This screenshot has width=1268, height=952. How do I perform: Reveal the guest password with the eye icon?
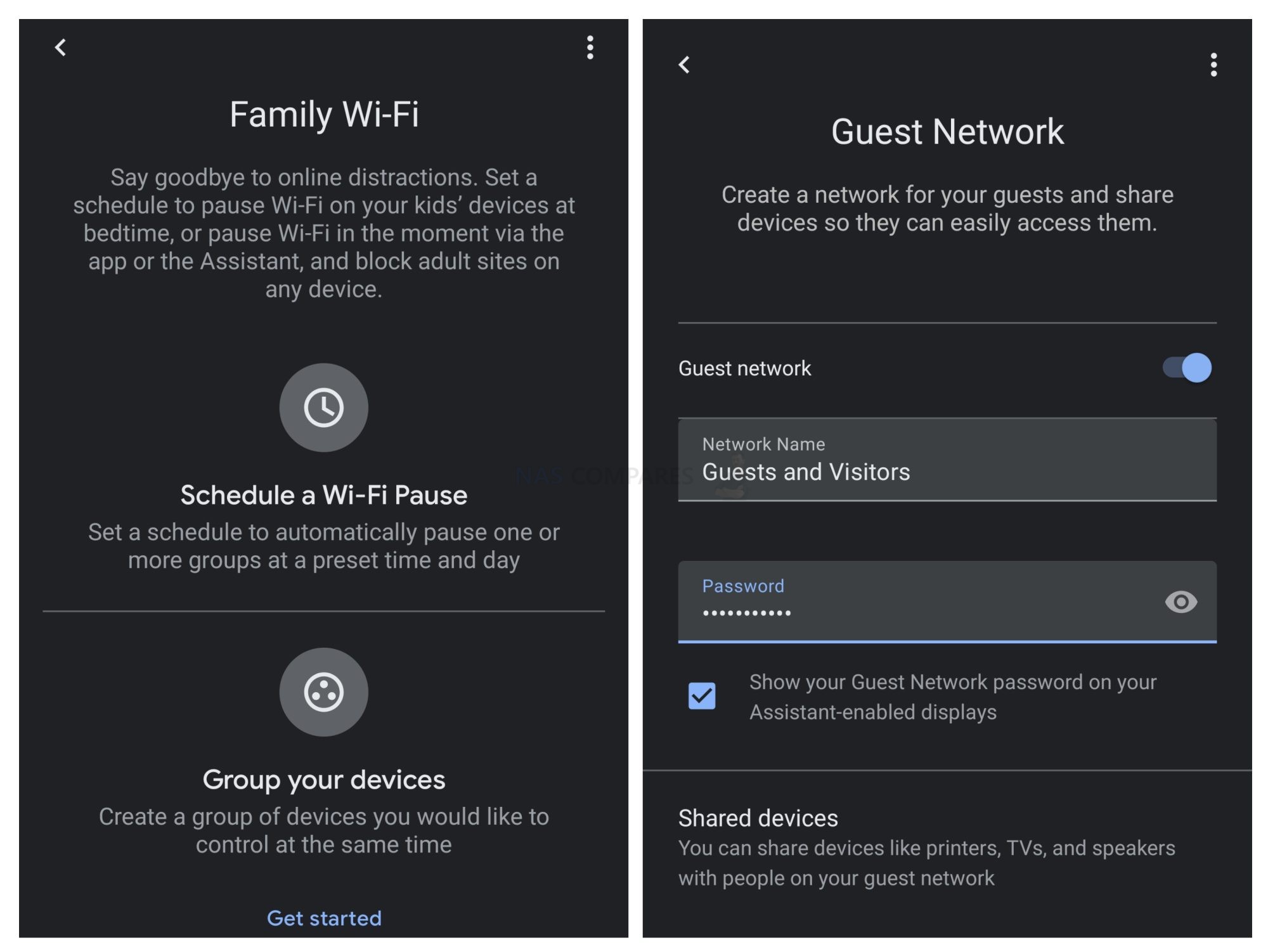1182,602
